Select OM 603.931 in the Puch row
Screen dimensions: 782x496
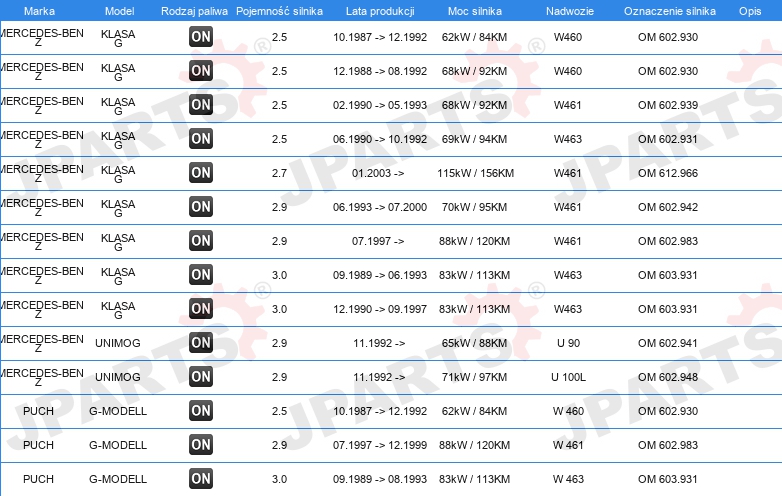tap(668, 479)
